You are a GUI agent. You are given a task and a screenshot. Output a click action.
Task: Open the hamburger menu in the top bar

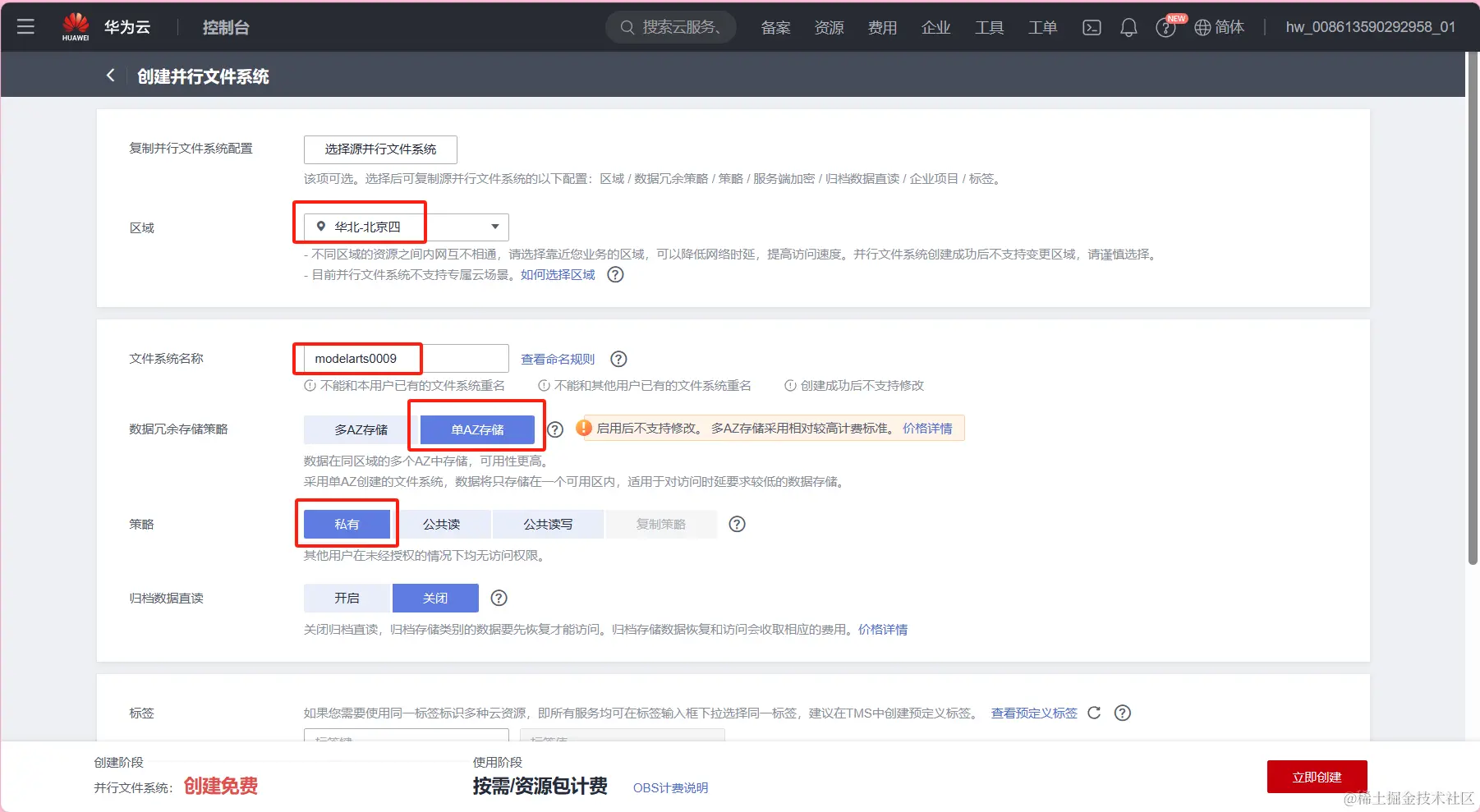[25, 27]
